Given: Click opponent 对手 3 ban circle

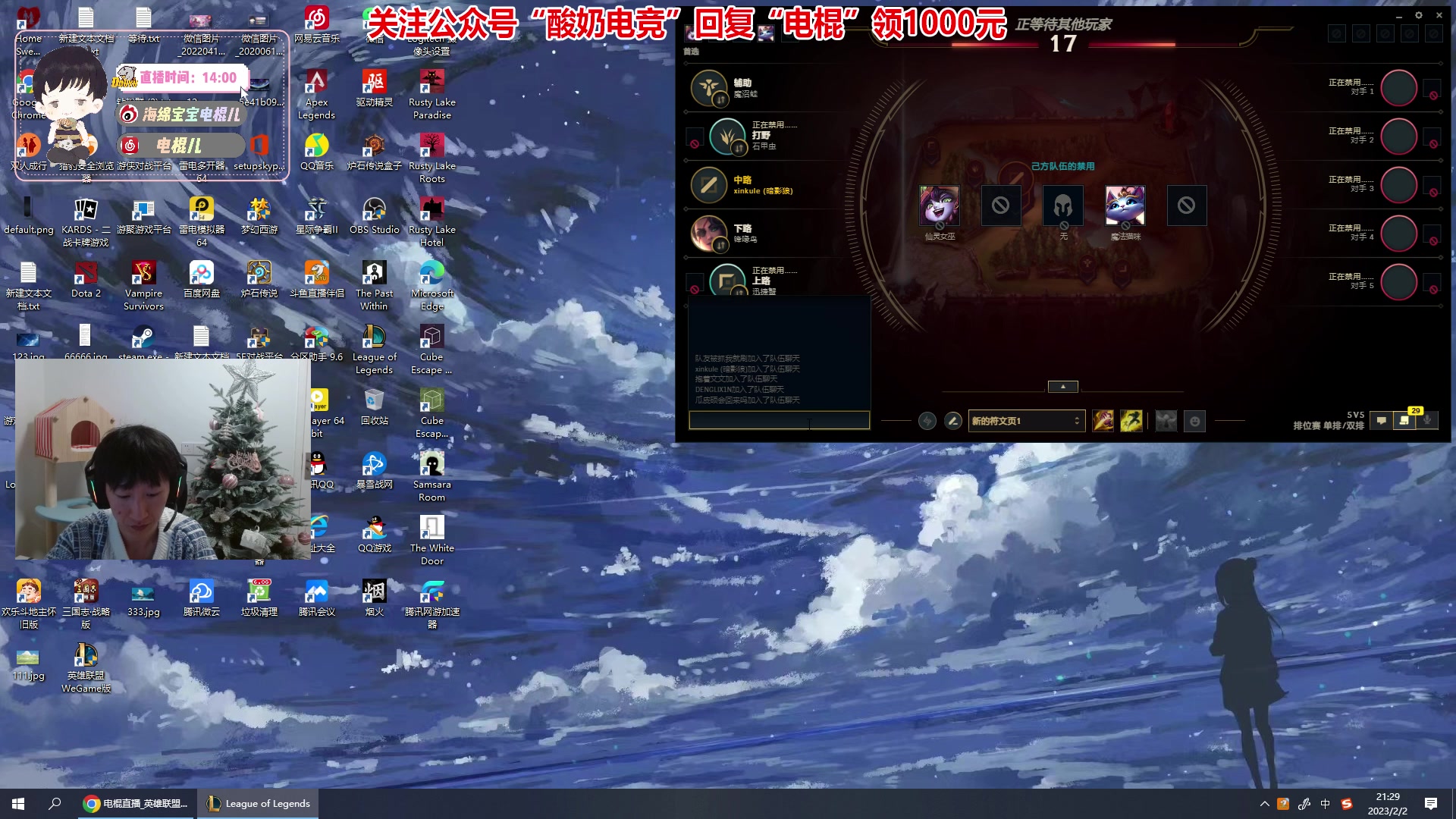Looking at the screenshot, I should [x=1399, y=185].
